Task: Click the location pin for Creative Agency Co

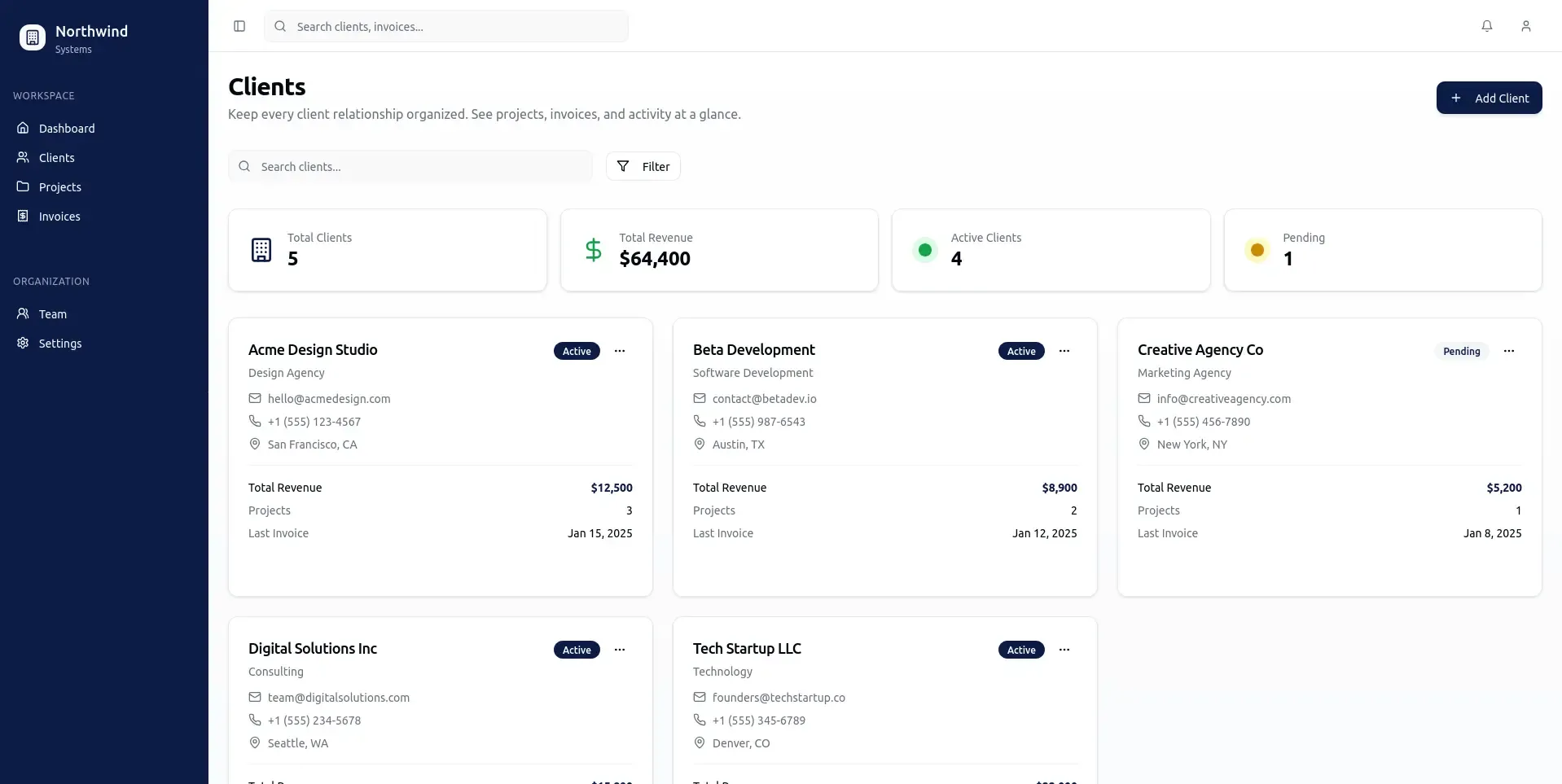Action: pyautogui.click(x=1143, y=445)
